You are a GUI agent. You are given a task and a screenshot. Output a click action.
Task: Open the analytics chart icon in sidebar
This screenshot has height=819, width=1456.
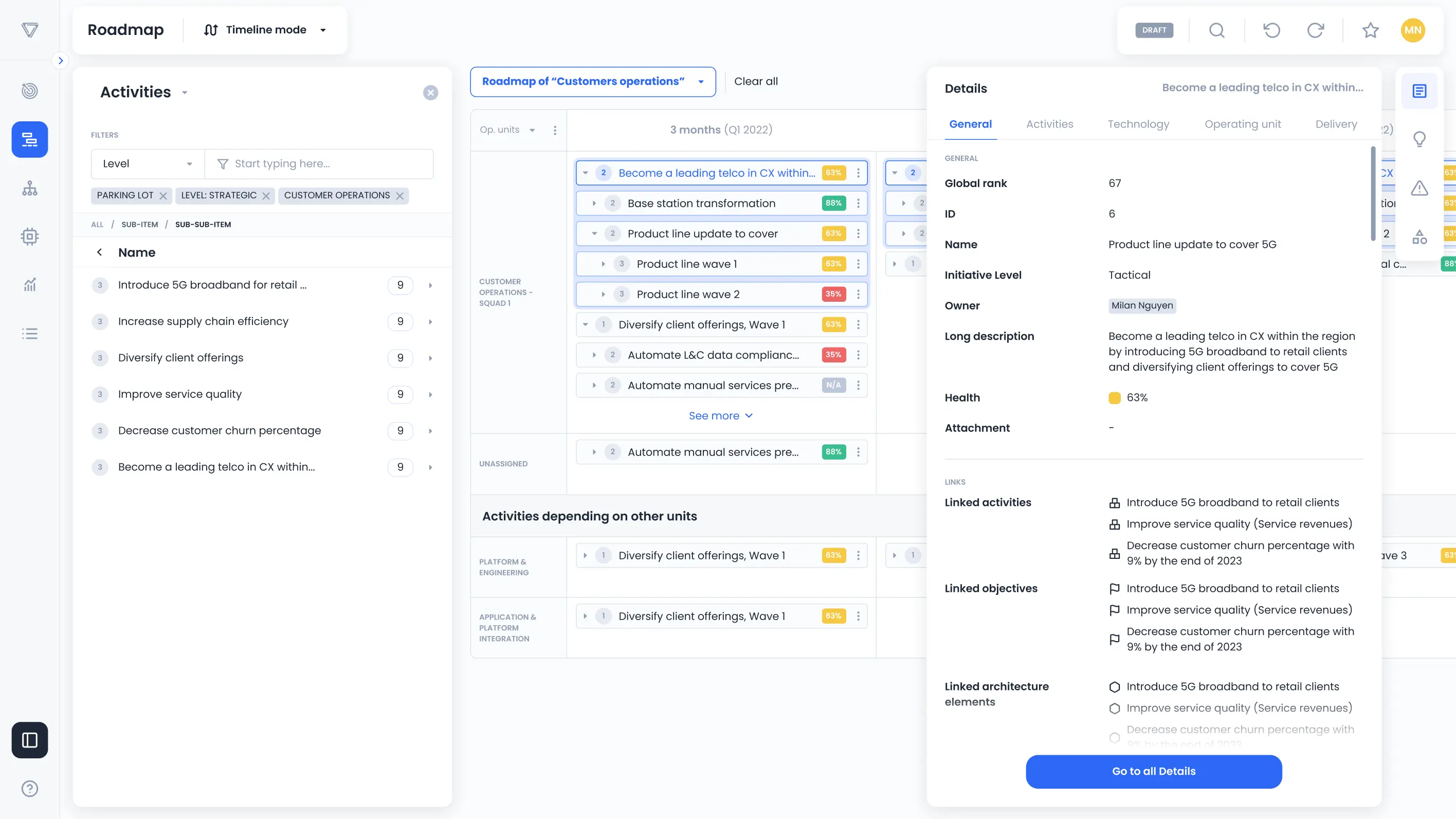pos(29,285)
